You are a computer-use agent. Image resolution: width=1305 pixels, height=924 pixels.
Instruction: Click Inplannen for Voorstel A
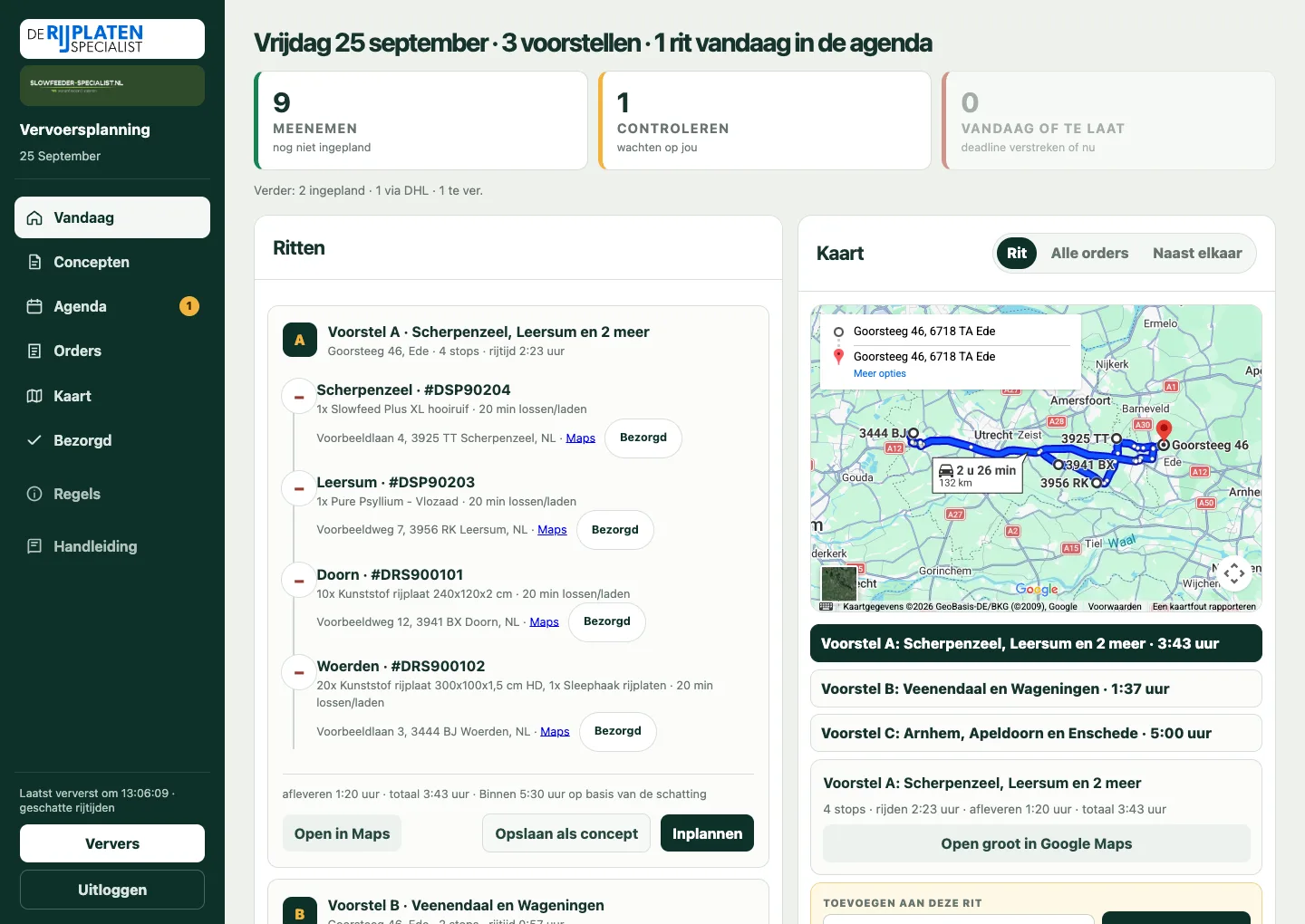707,833
